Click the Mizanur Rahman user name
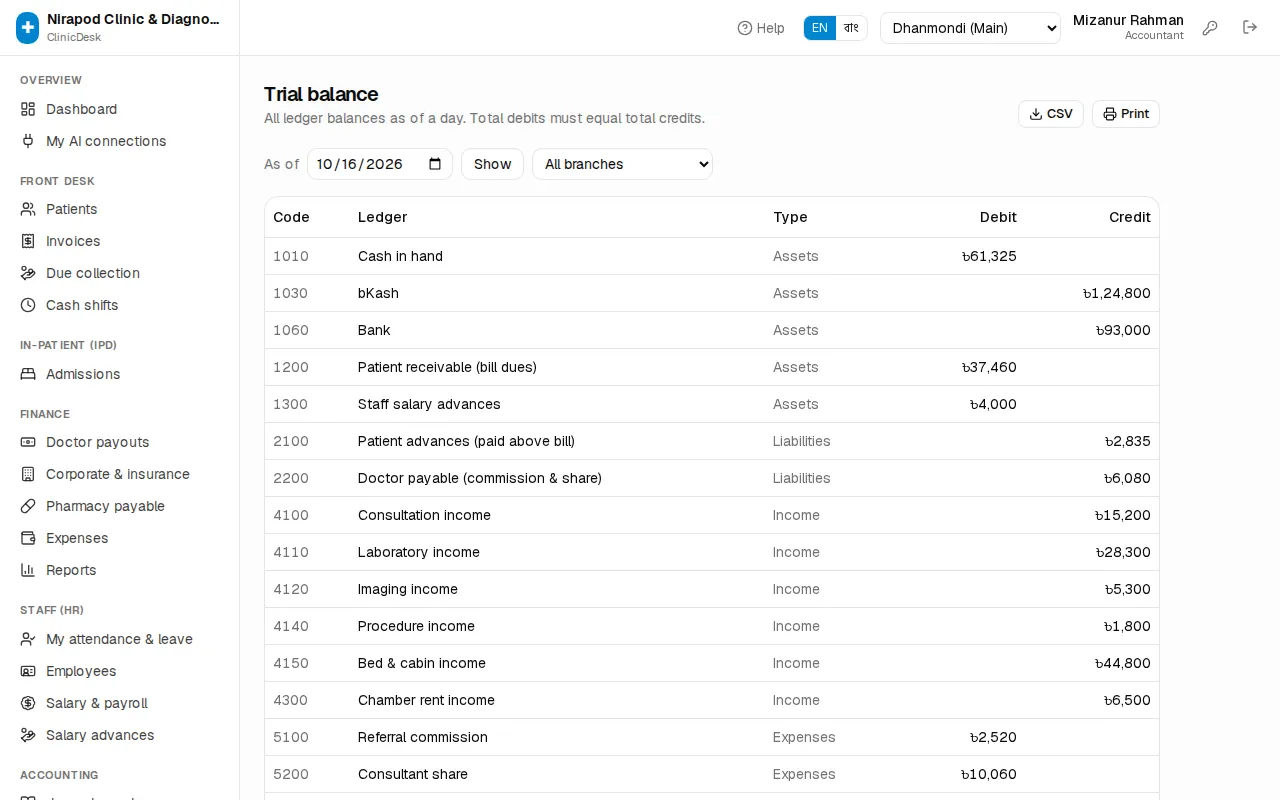1280x800 pixels. point(1128,20)
